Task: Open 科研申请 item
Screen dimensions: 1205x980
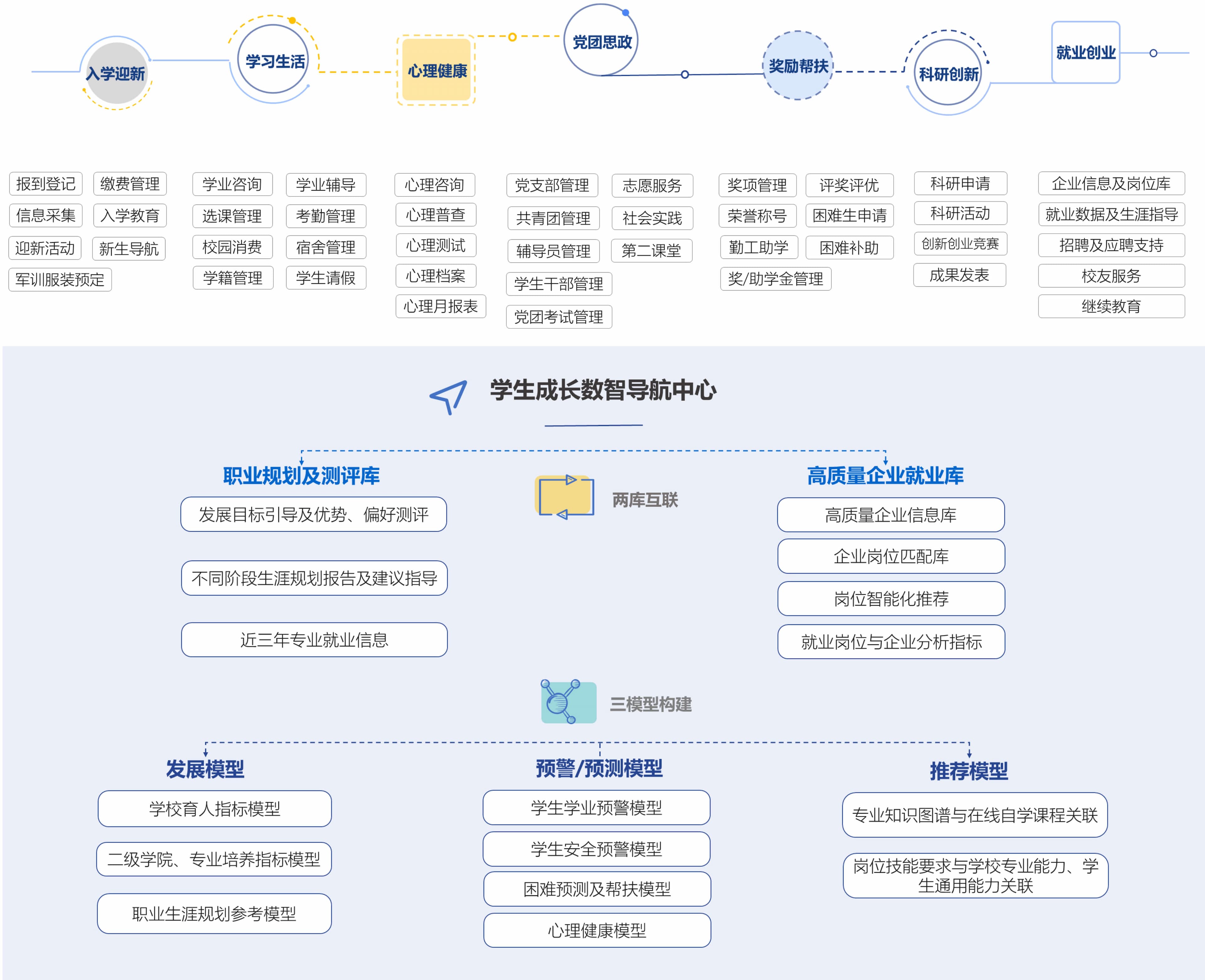Action: pos(961,184)
